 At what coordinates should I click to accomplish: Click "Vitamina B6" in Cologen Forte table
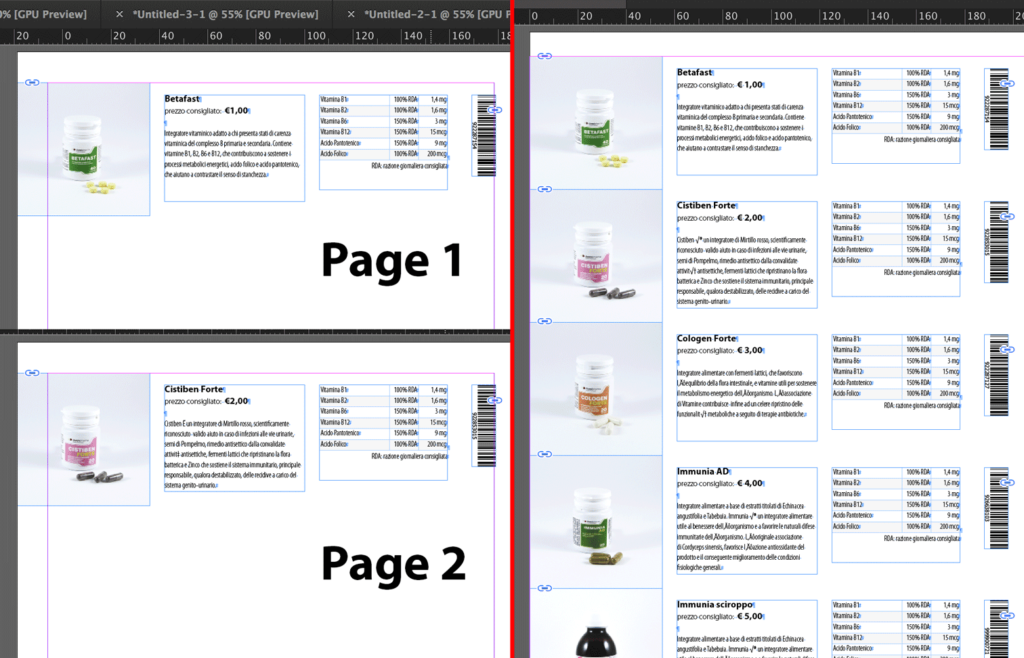click(846, 360)
